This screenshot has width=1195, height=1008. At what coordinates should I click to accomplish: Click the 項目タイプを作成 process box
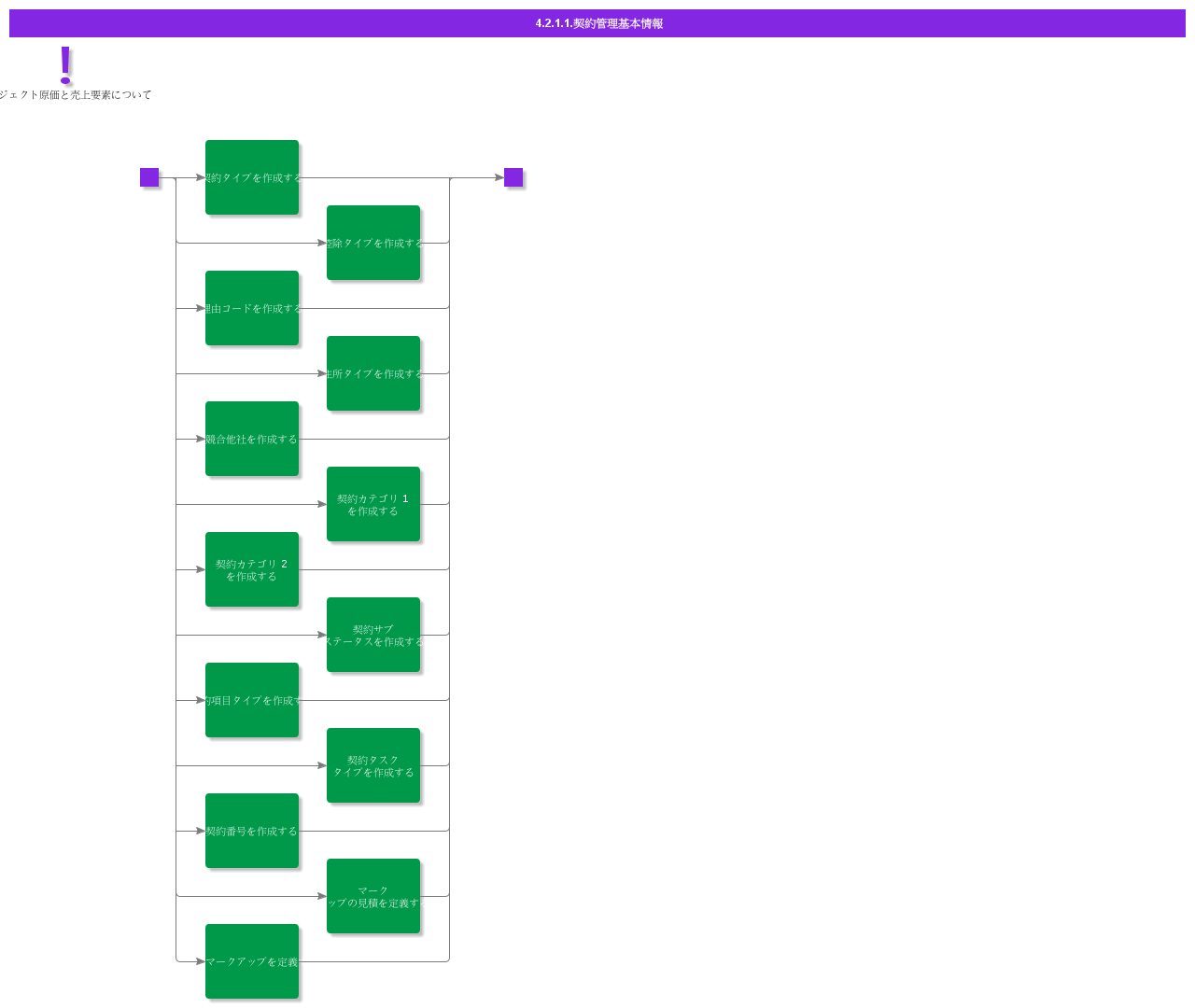[252, 700]
